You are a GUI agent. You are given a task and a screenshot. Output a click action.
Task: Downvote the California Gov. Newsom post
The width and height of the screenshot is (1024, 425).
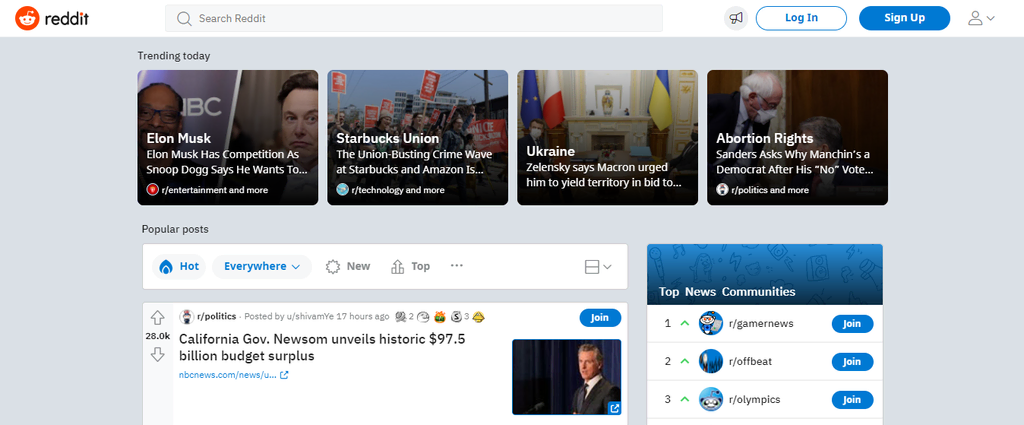pos(157,354)
